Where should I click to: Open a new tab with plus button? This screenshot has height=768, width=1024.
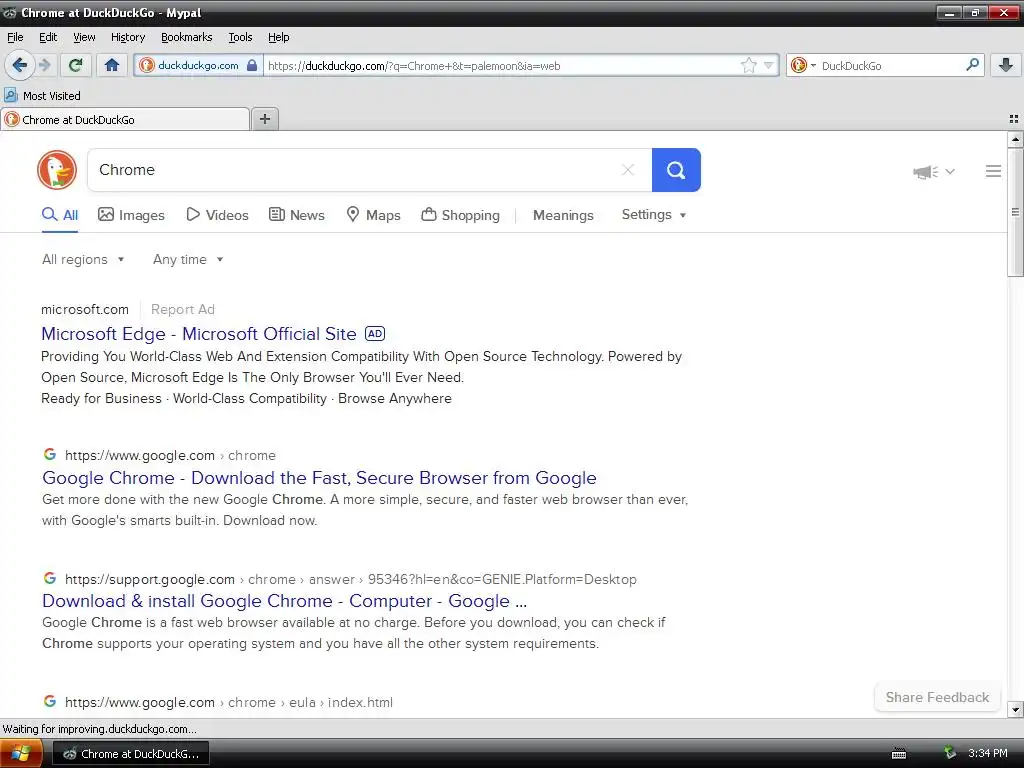tap(264, 119)
